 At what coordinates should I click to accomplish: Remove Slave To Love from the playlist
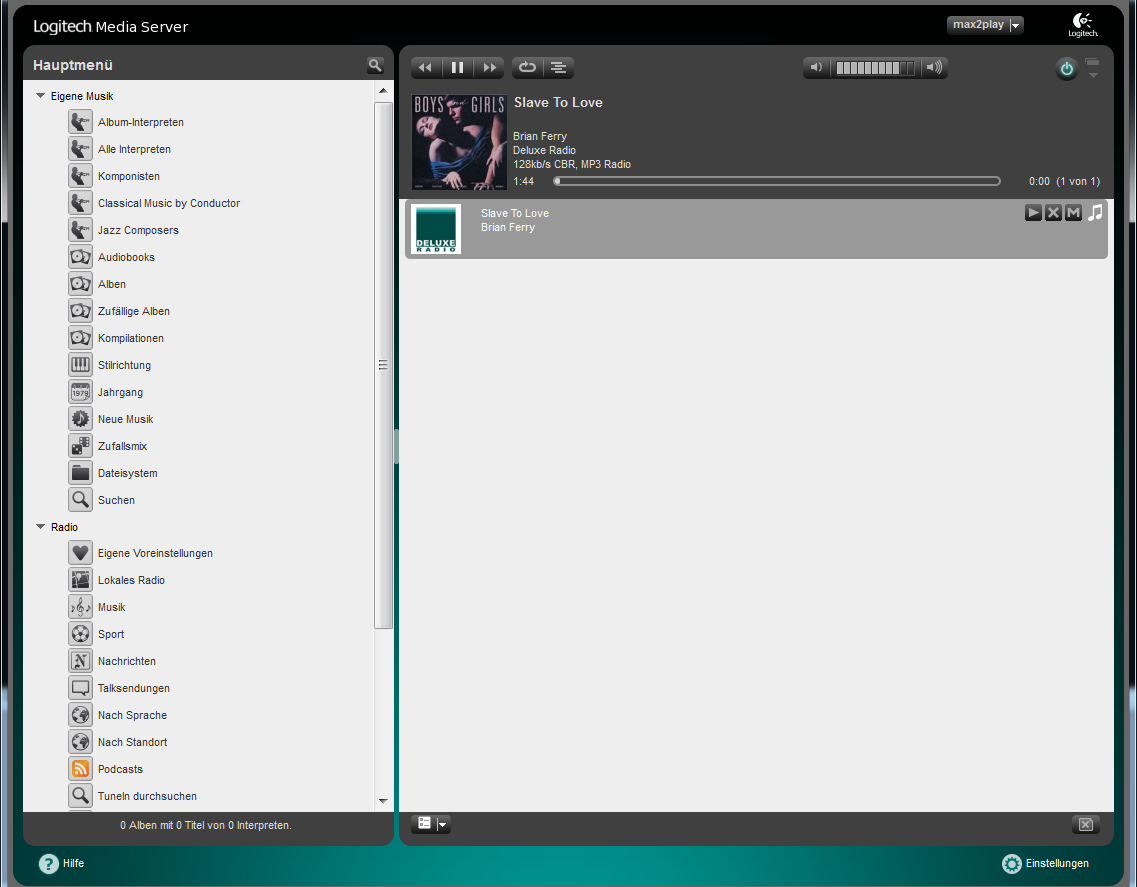pyautogui.click(x=1054, y=213)
